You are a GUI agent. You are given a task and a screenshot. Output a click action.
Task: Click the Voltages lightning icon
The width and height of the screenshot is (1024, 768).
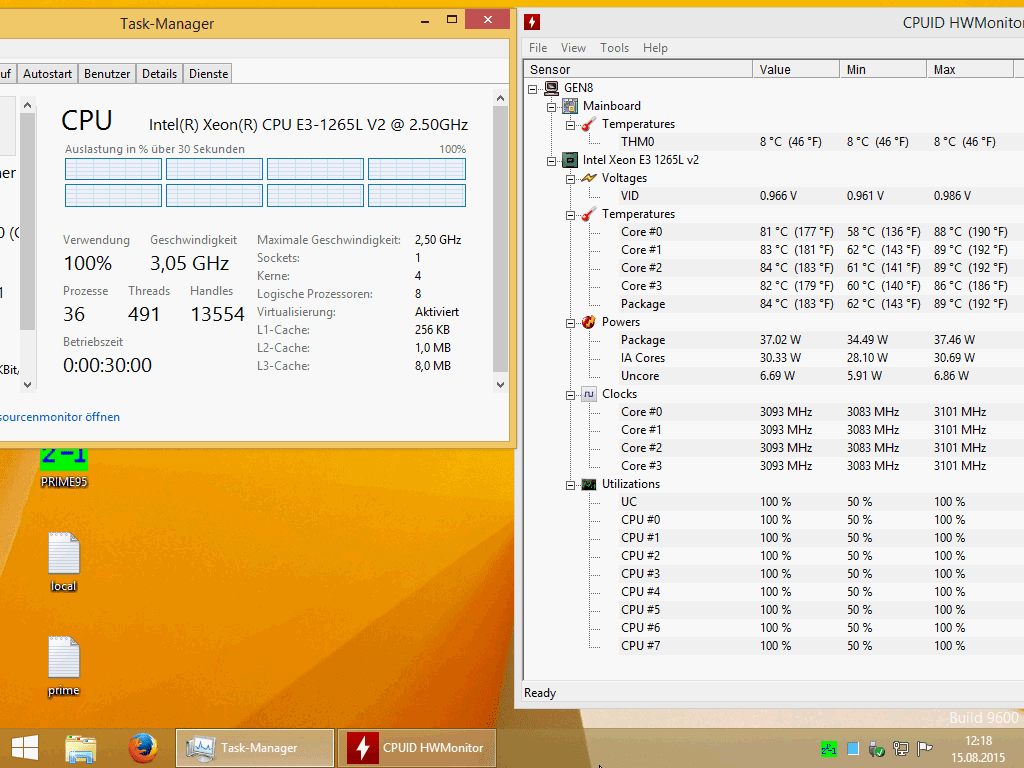coord(589,178)
